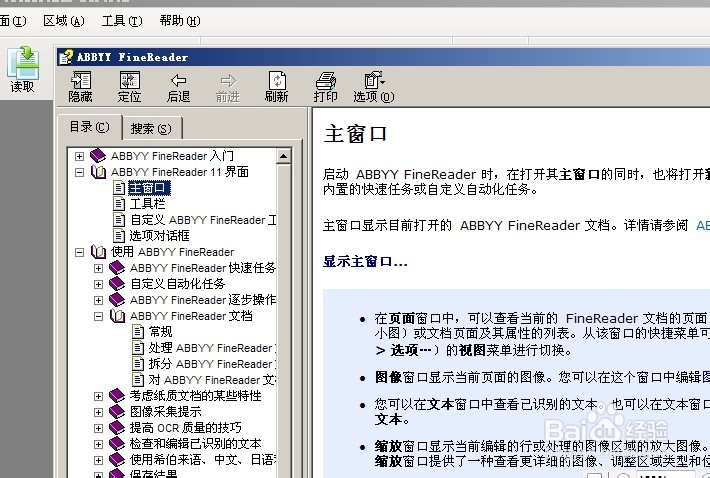Image resolution: width=710 pixels, height=478 pixels.
Task: Click the open book icon beside ABBYY FineReader 文档
Action: (117, 316)
